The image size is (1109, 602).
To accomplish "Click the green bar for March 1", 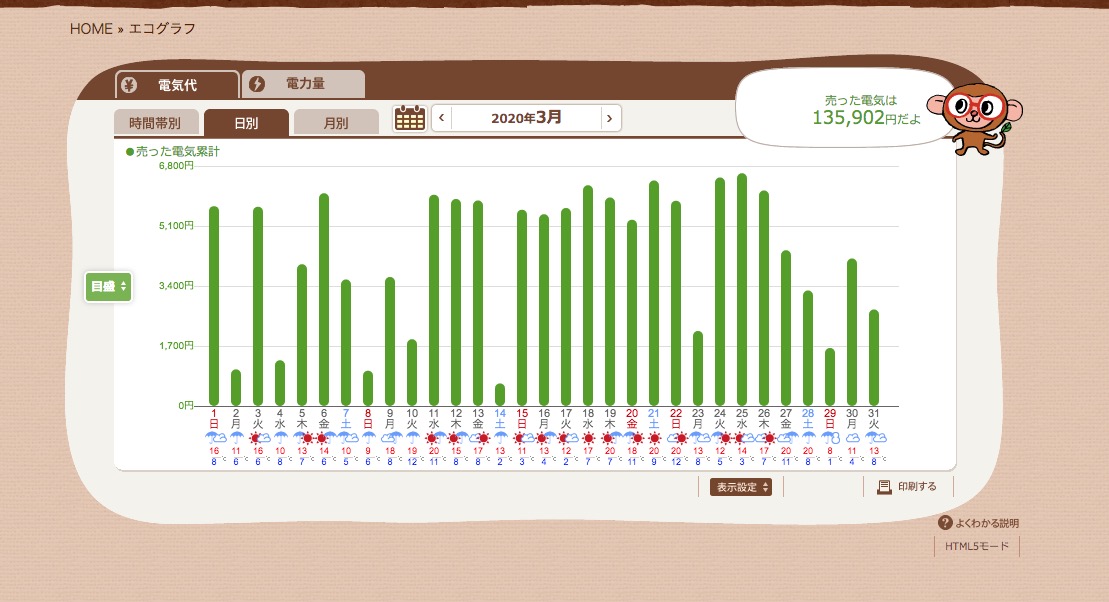I will 214,306.
